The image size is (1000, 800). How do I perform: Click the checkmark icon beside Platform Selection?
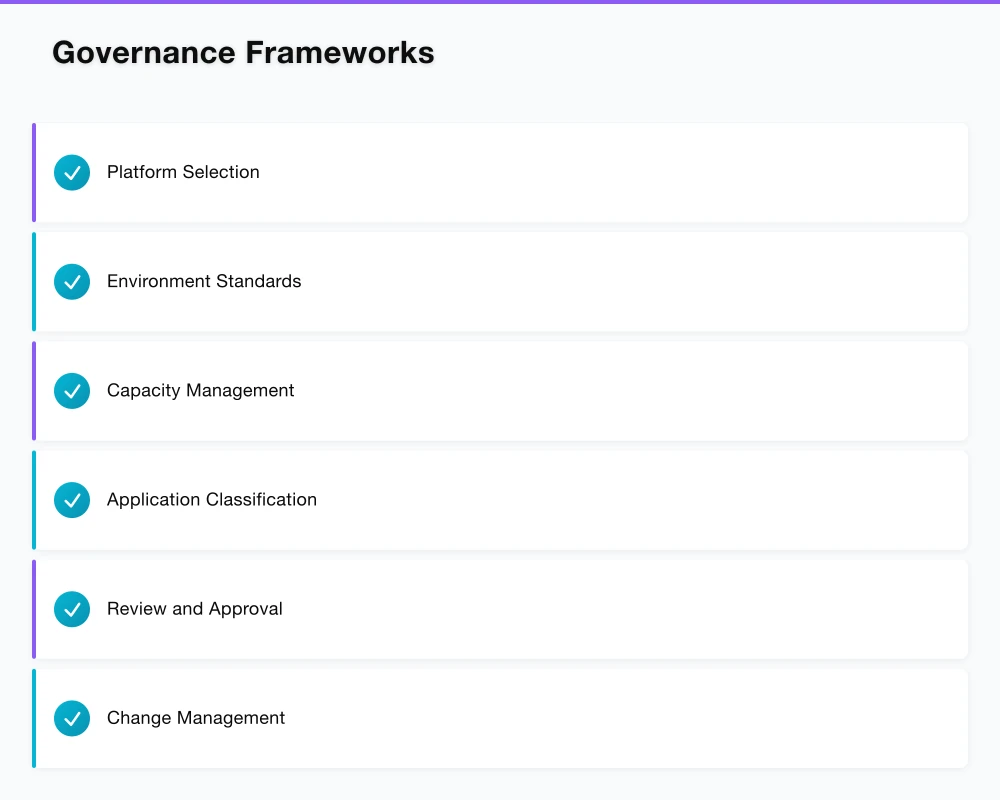point(72,172)
